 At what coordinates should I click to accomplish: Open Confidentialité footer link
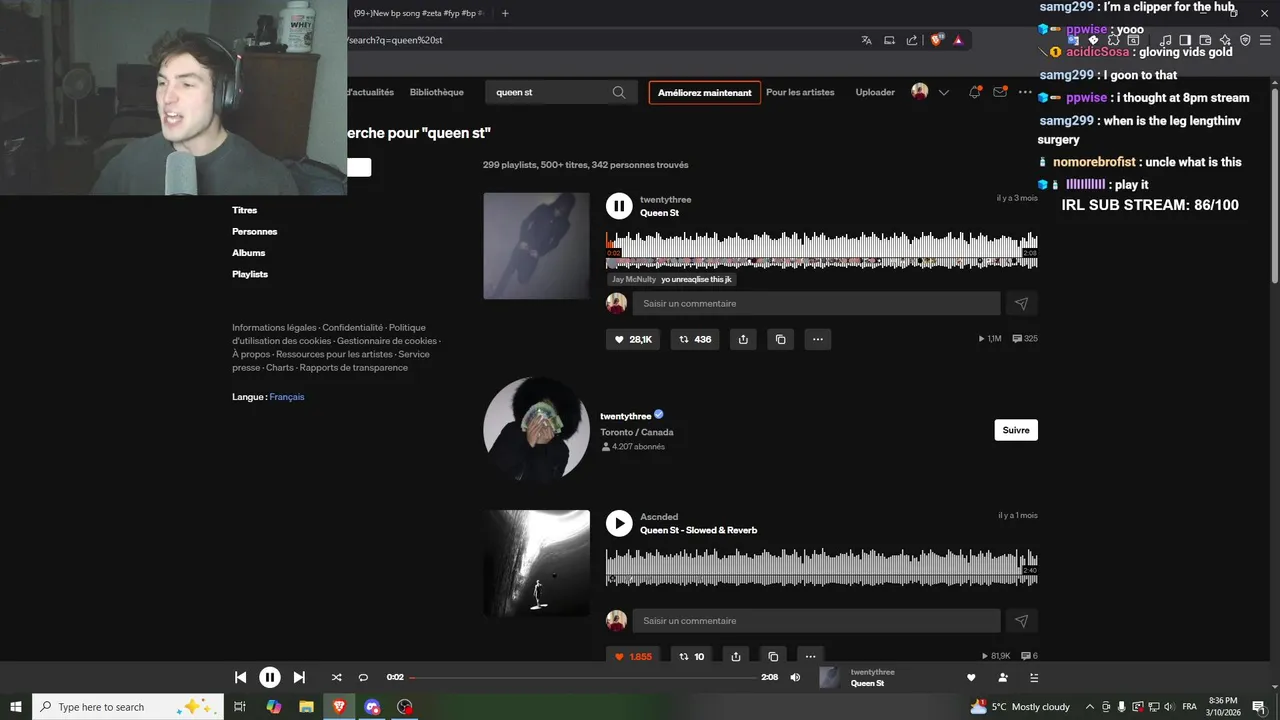pos(353,327)
